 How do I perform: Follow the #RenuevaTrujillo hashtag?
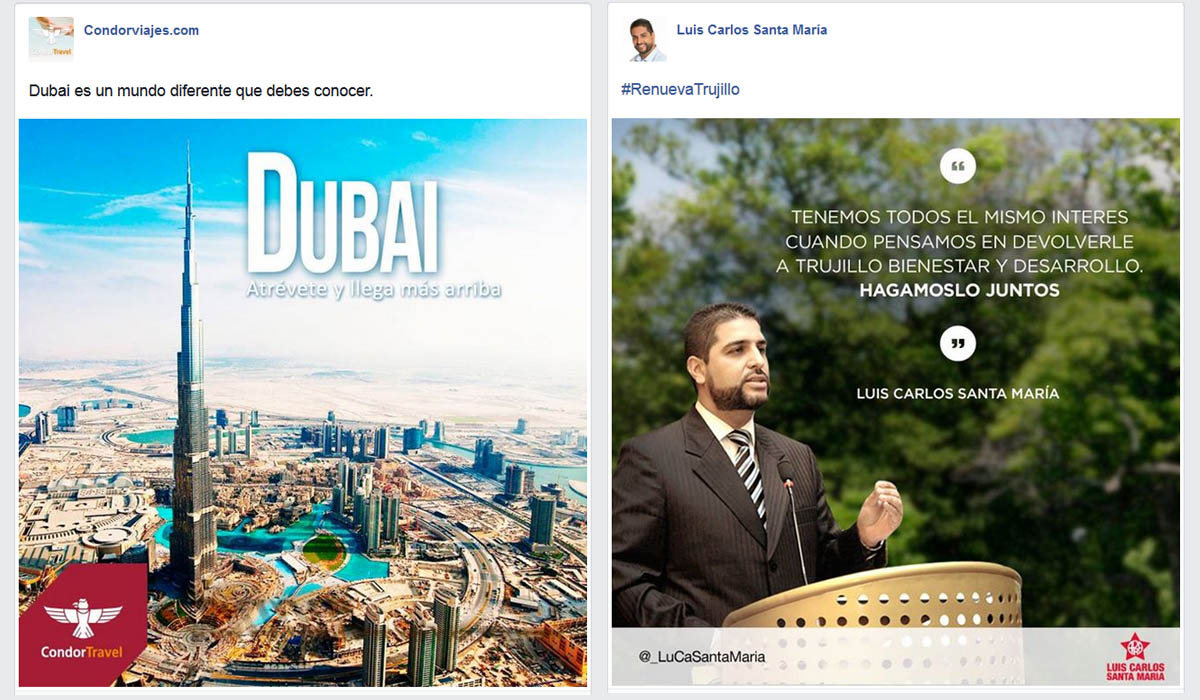click(x=680, y=89)
